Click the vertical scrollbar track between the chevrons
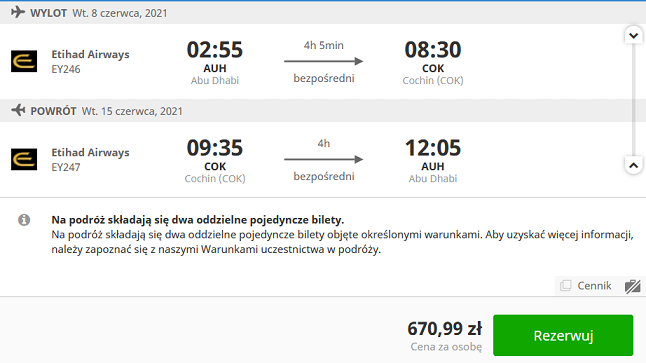The height and width of the screenshot is (363, 646). pos(634,100)
